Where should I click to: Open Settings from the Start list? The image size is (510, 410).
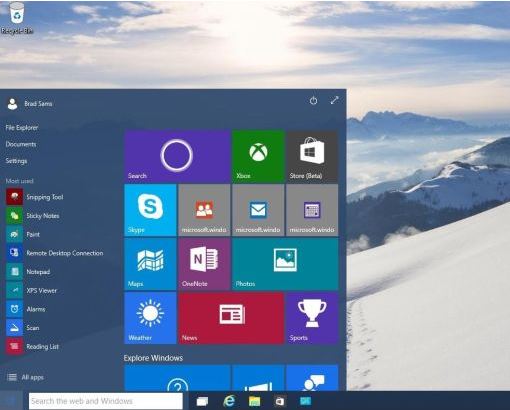(x=16, y=161)
